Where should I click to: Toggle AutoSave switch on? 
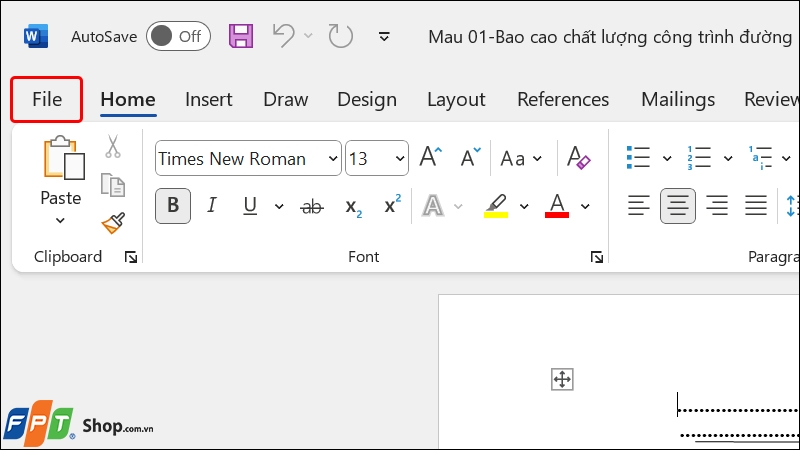coord(178,36)
